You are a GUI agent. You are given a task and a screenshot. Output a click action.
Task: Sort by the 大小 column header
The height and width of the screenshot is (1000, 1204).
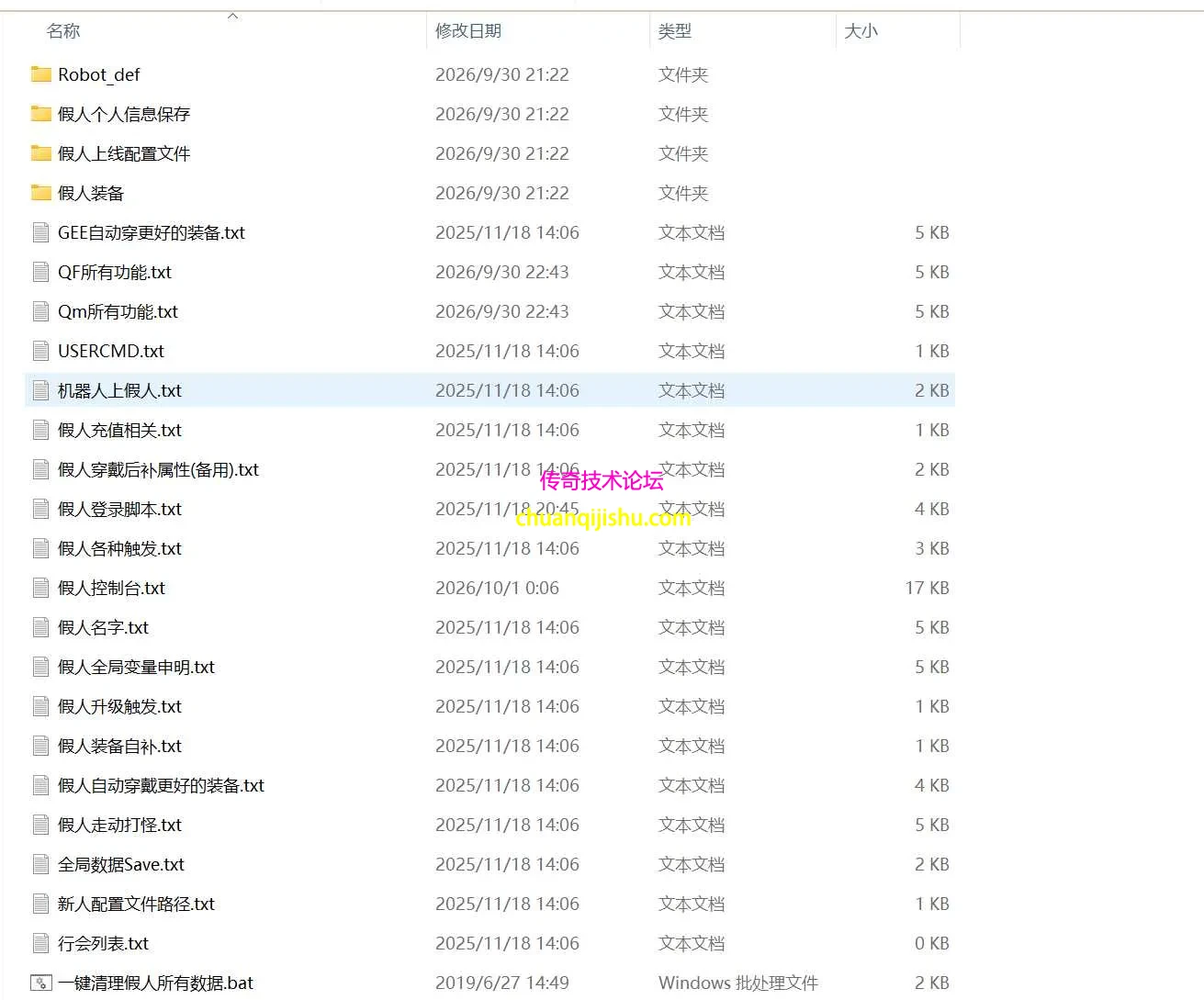click(861, 31)
